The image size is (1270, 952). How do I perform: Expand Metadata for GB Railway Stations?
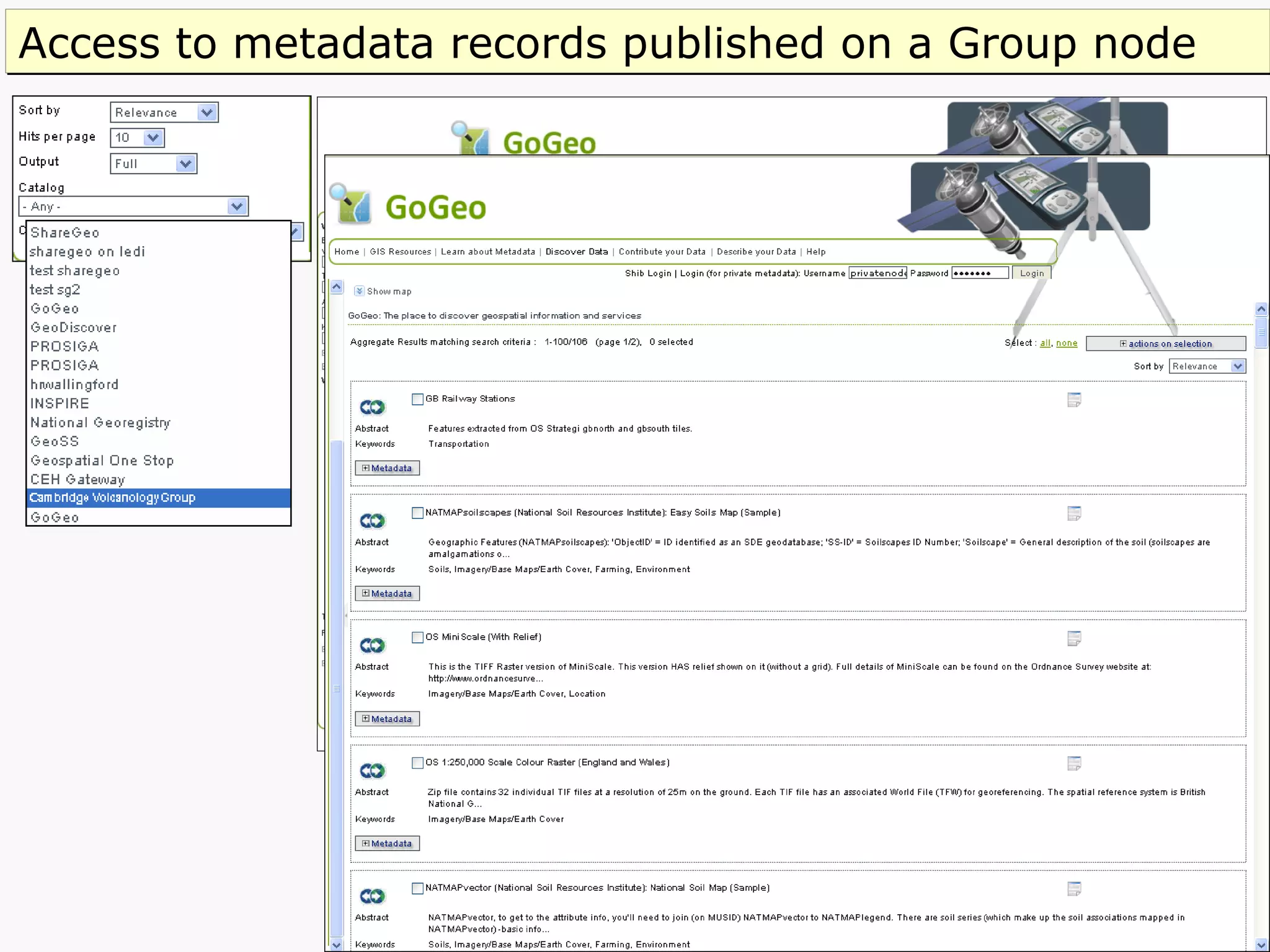click(x=387, y=468)
